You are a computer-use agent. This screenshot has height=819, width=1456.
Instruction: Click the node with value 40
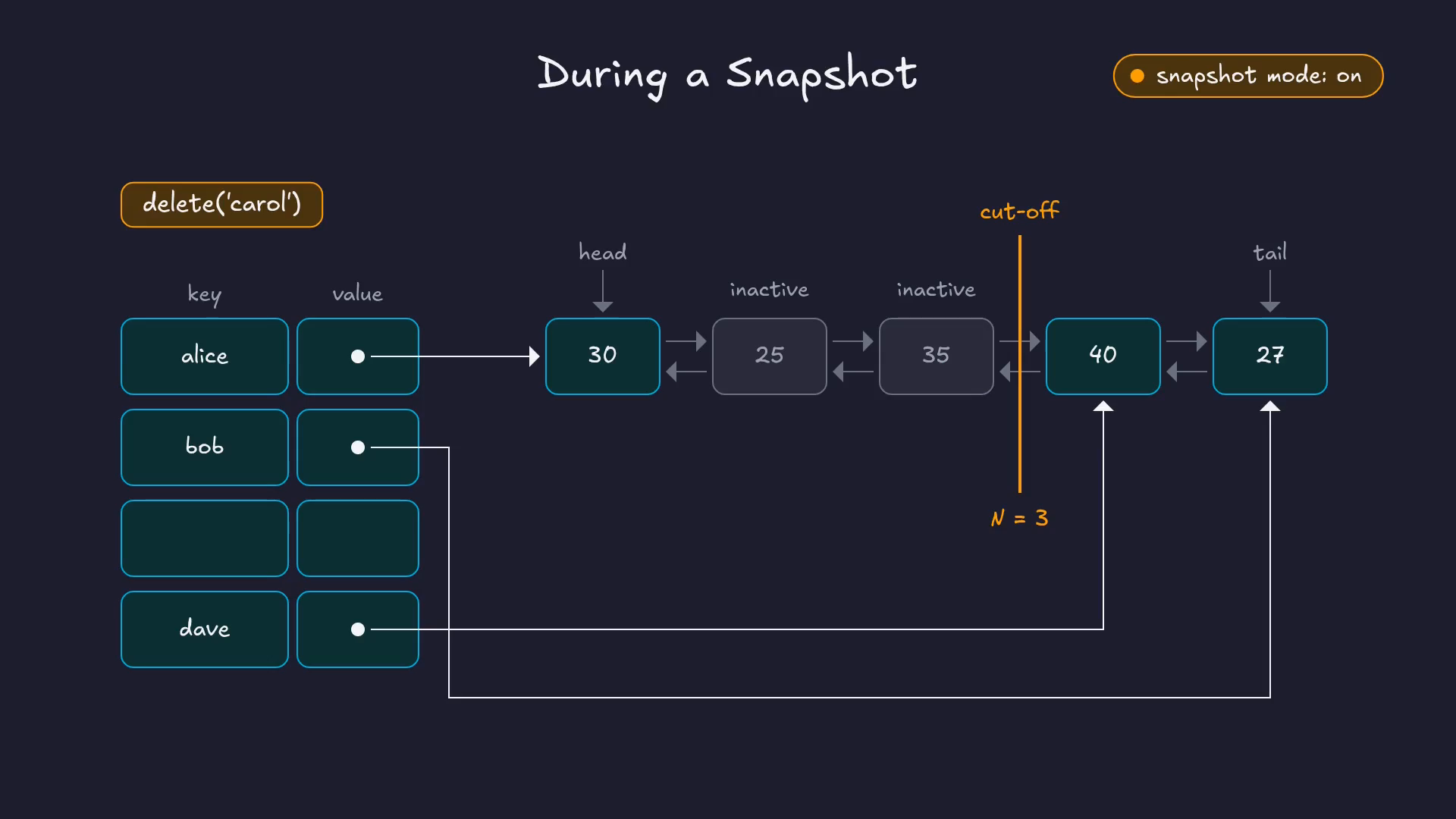pos(1103,356)
